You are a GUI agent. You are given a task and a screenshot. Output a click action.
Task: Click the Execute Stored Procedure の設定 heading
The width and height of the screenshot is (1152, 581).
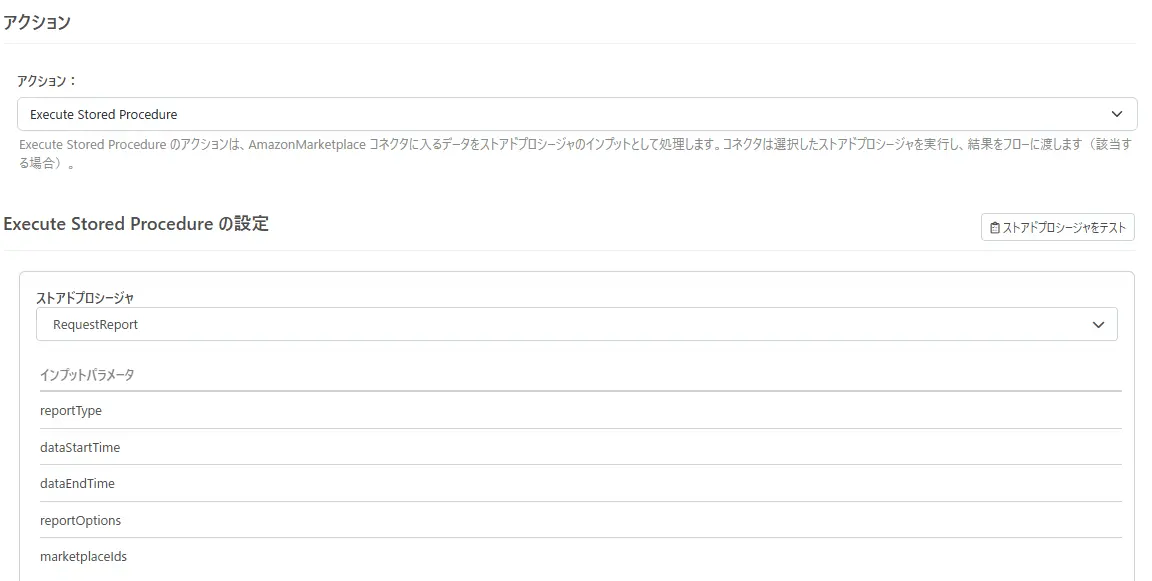[x=136, y=224]
